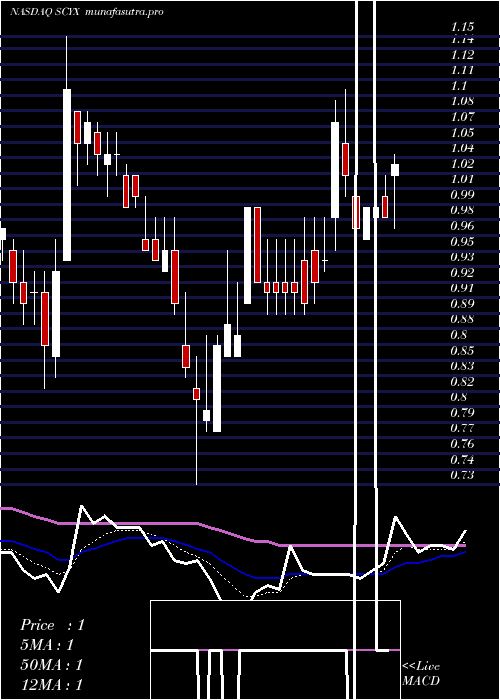Select the 1.05 price axis label
Screen dimensions: 500x700
462,133
